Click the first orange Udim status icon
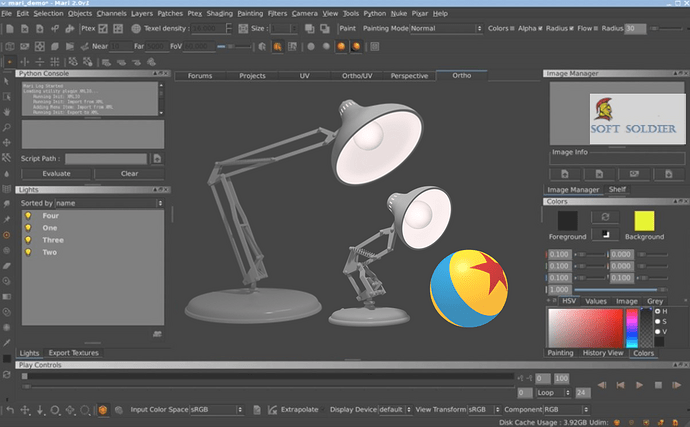 (x=617, y=423)
